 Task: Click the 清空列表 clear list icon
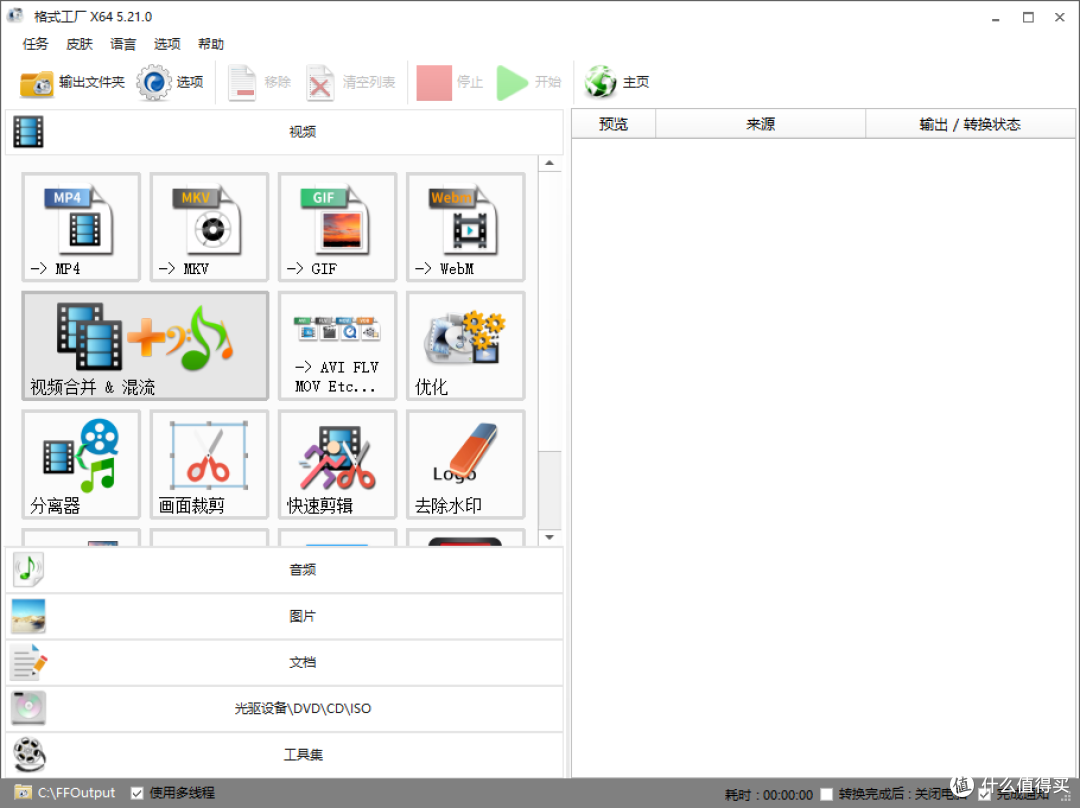(320, 83)
